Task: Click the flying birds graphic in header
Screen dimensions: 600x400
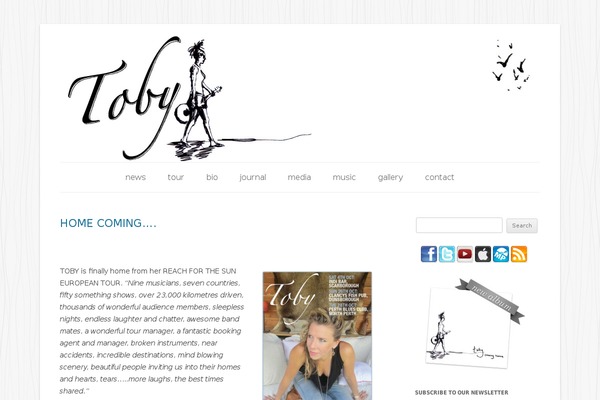Action: coord(511,65)
